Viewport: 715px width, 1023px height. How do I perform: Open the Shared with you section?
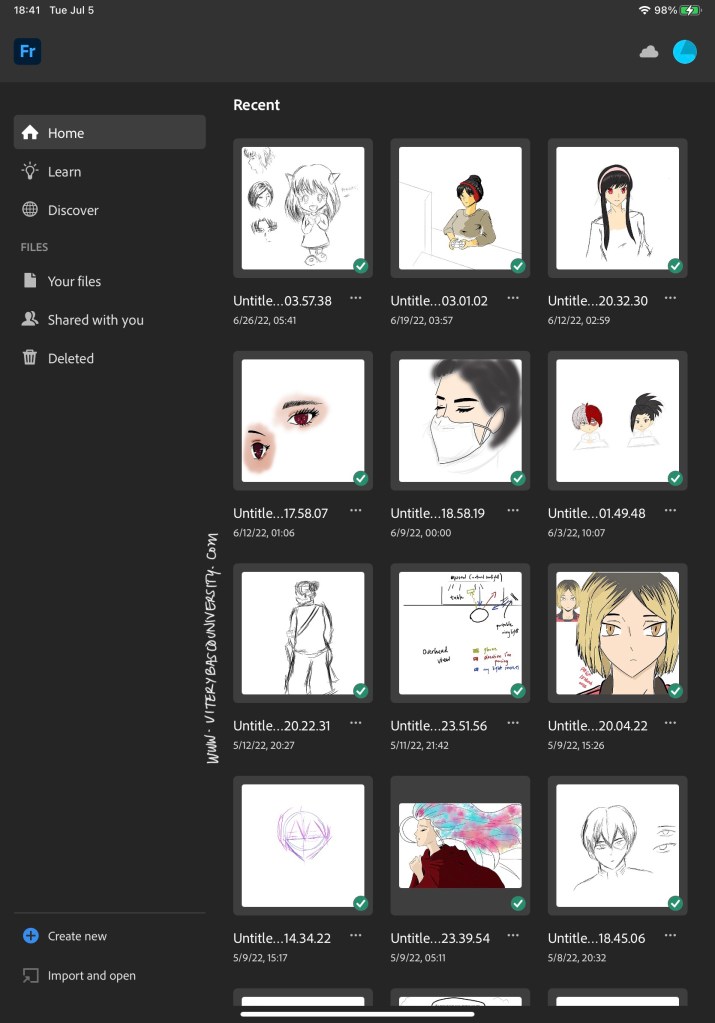(x=95, y=320)
